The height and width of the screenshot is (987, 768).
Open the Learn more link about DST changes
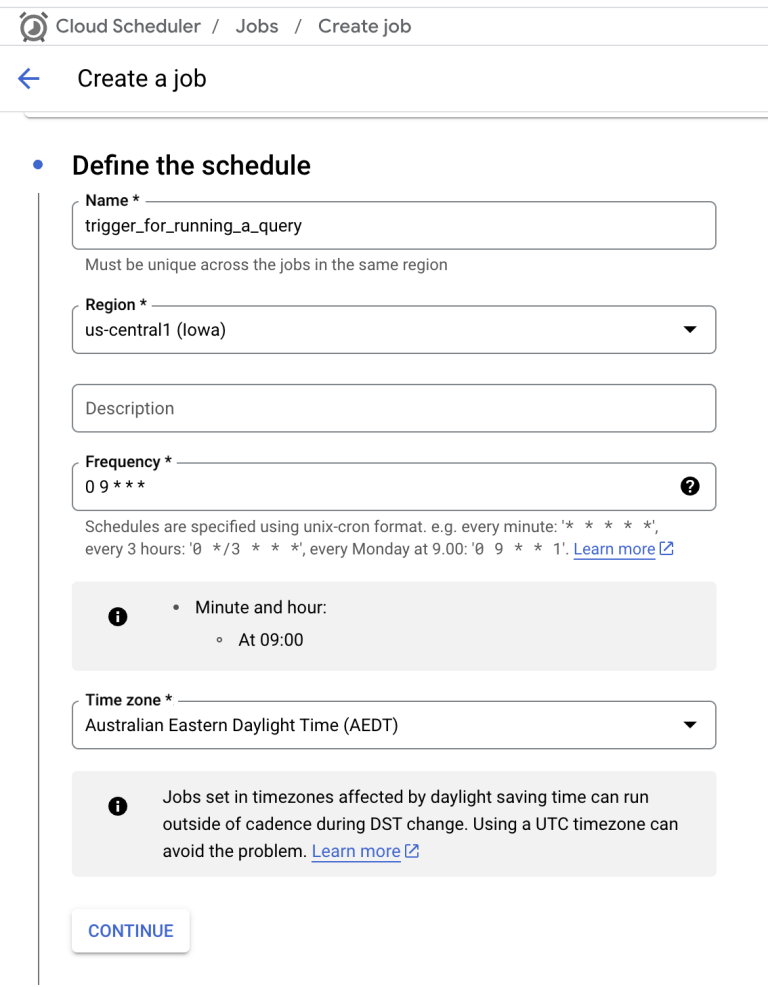[x=355, y=851]
